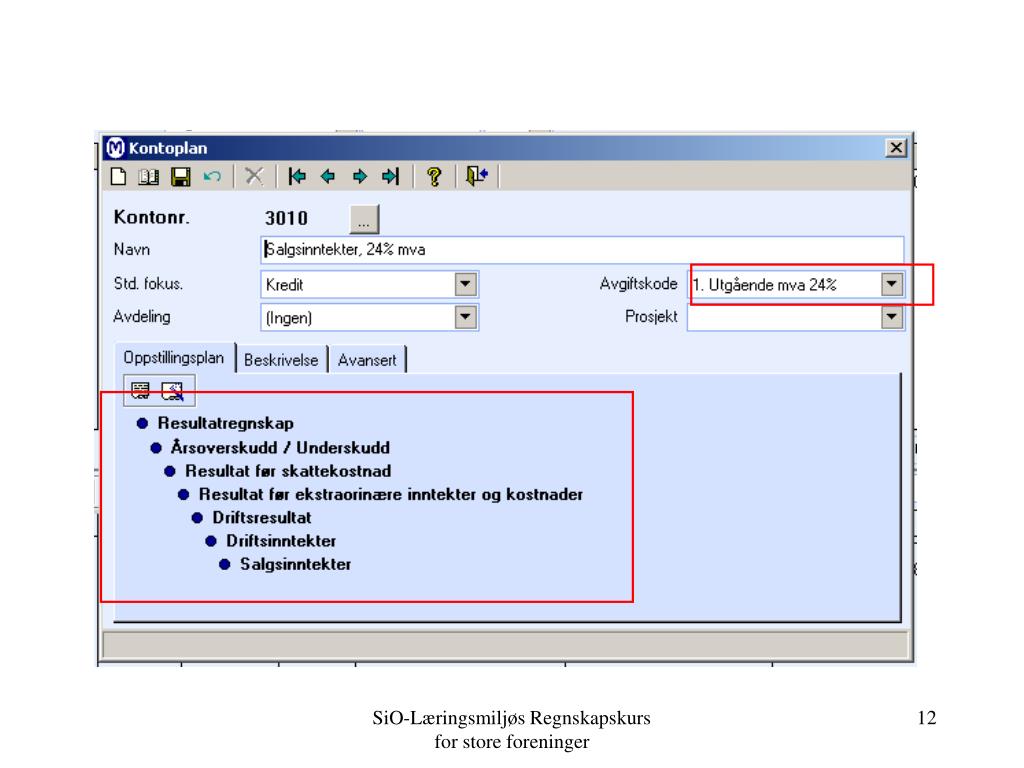The height and width of the screenshot is (768, 1024).
Task: Open help with the question mark icon
Action: tap(434, 177)
